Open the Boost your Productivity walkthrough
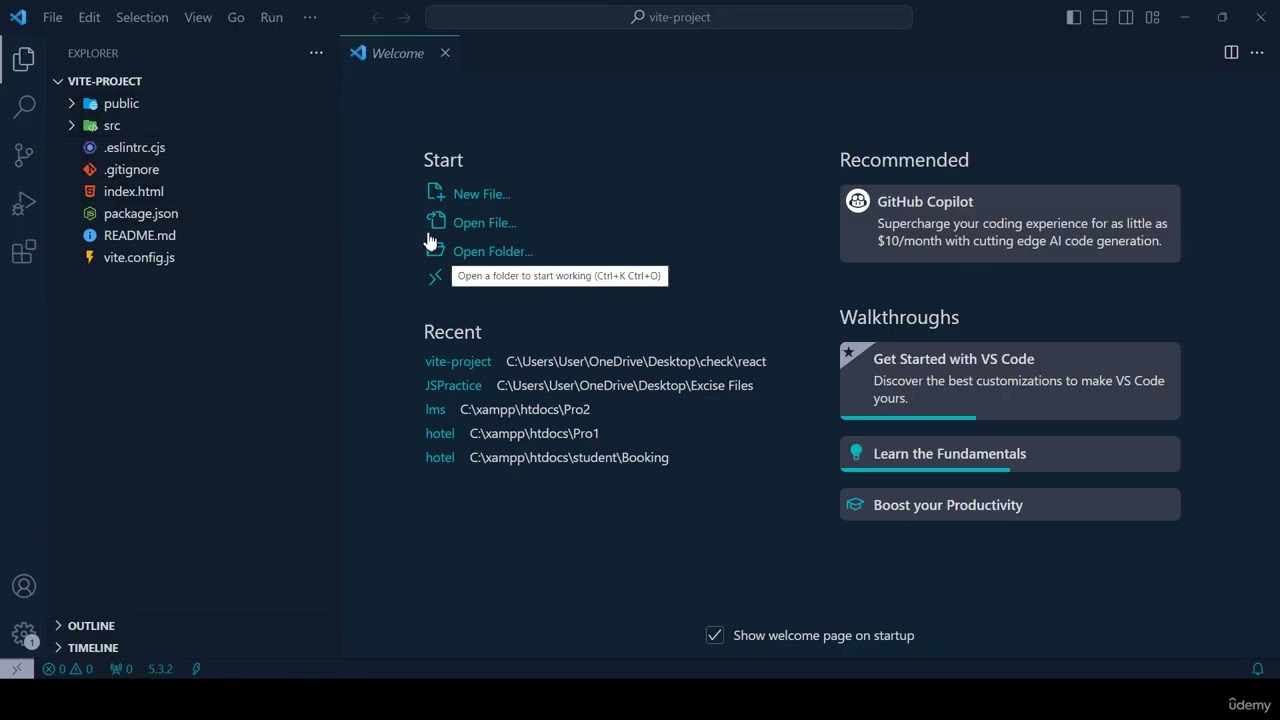The height and width of the screenshot is (720, 1280). (x=1010, y=505)
